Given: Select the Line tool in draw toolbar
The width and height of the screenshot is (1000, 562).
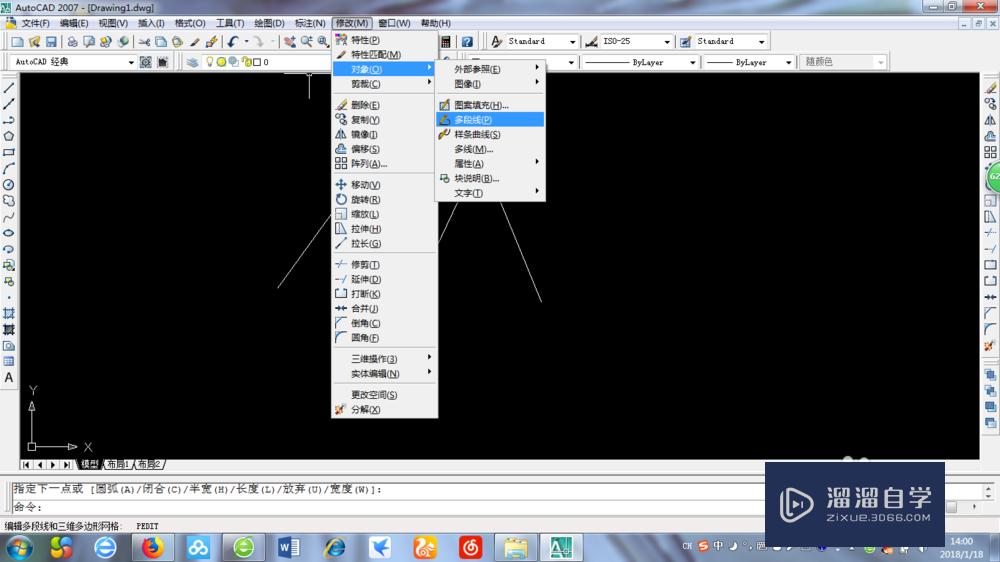Looking at the screenshot, I should 9,88.
